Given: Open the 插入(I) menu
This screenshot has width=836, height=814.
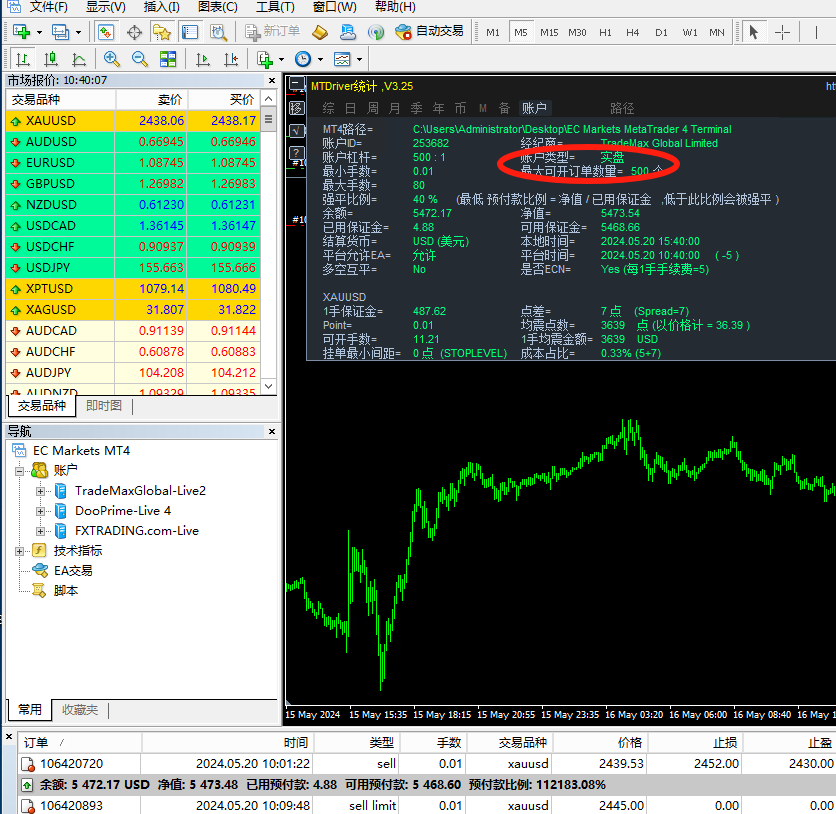Looking at the screenshot, I should [162, 7].
